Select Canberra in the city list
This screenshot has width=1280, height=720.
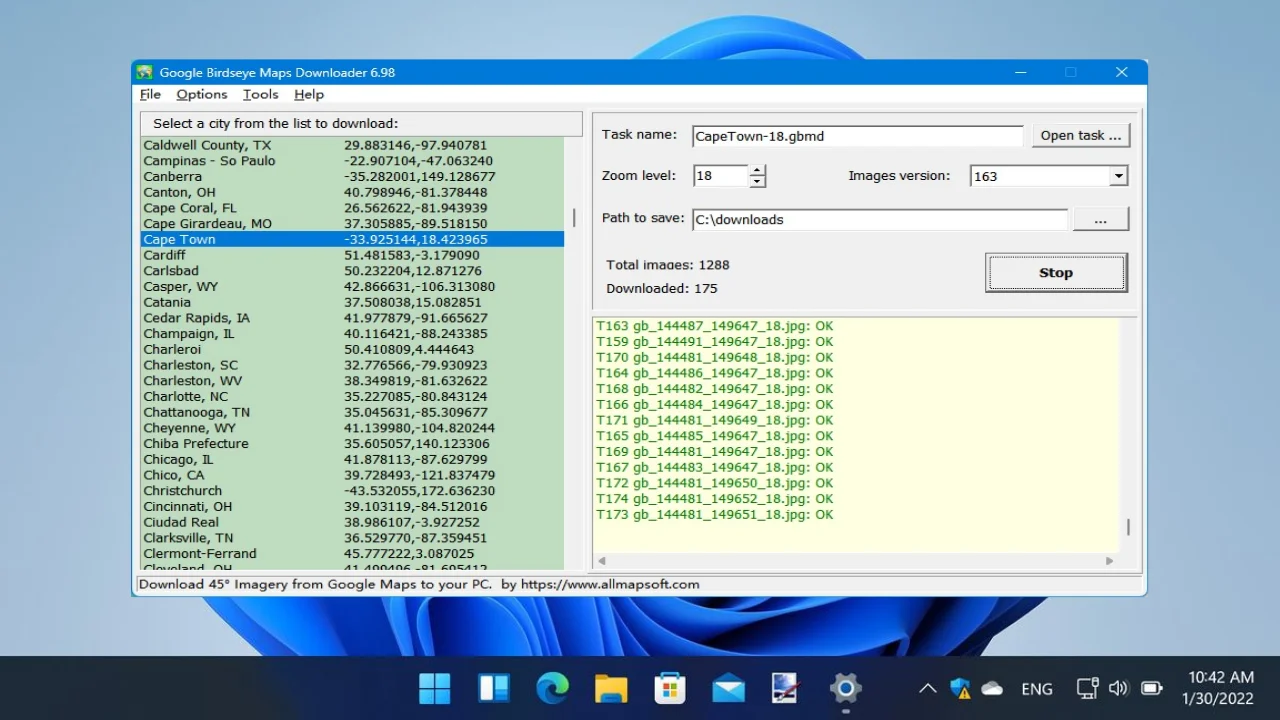[x=352, y=177]
